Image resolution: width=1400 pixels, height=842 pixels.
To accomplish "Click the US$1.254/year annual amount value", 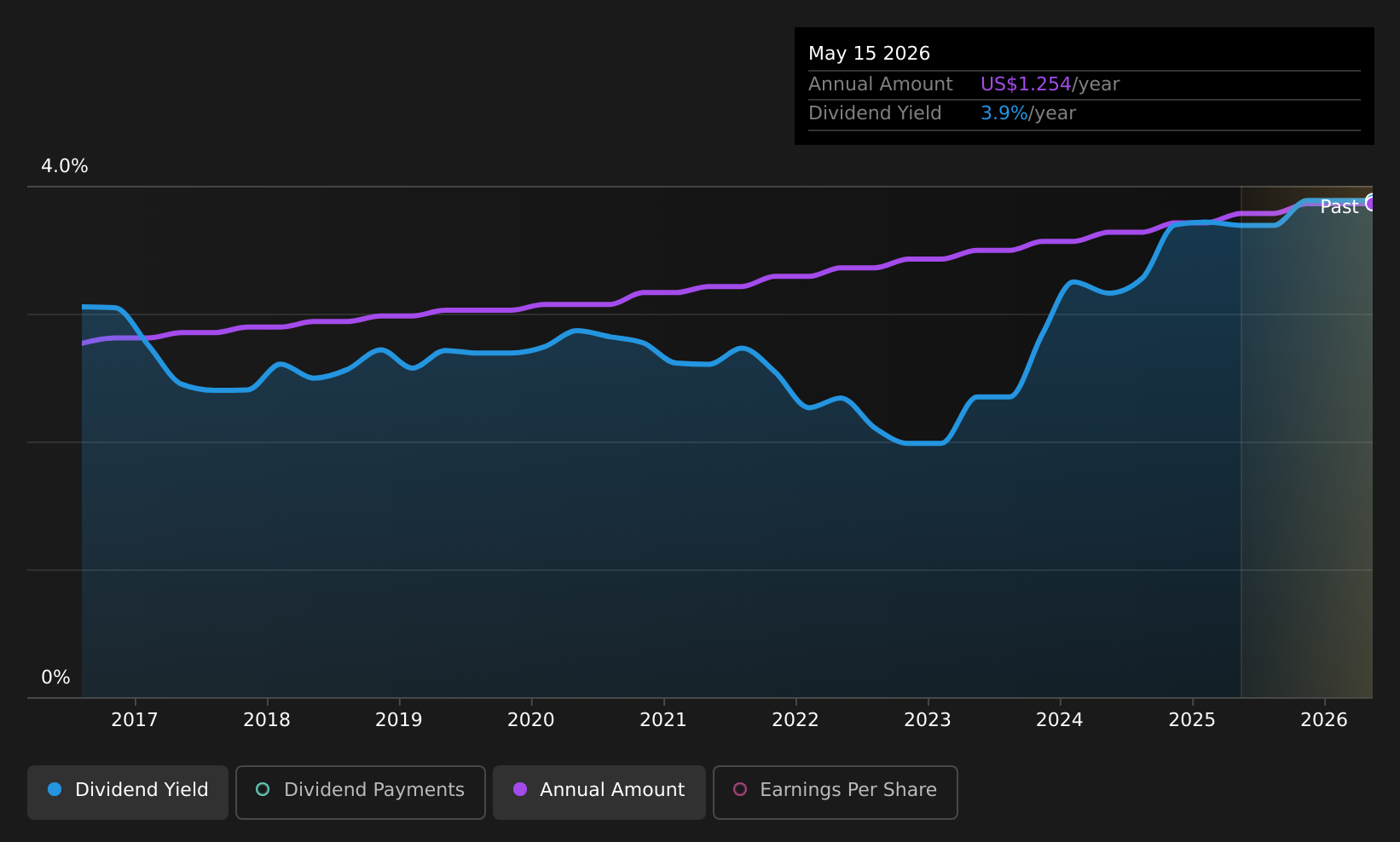I will (1050, 84).
